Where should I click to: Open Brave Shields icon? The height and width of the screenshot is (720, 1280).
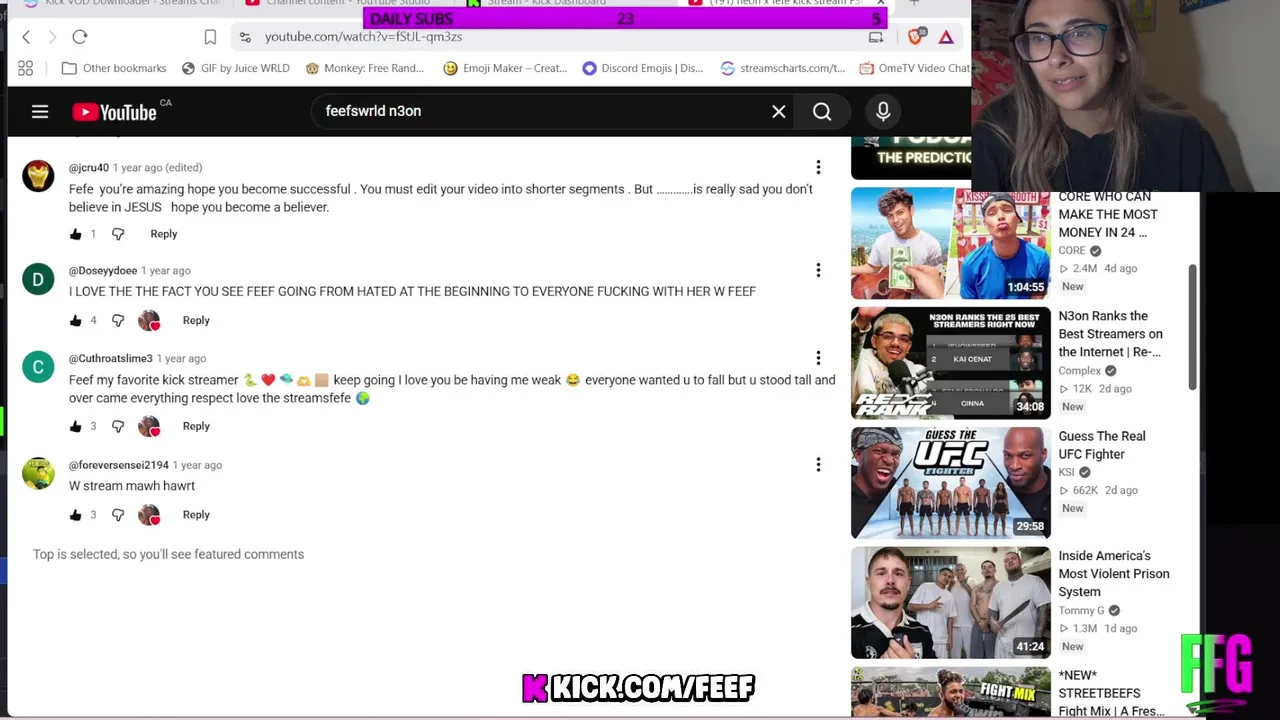[x=916, y=37]
